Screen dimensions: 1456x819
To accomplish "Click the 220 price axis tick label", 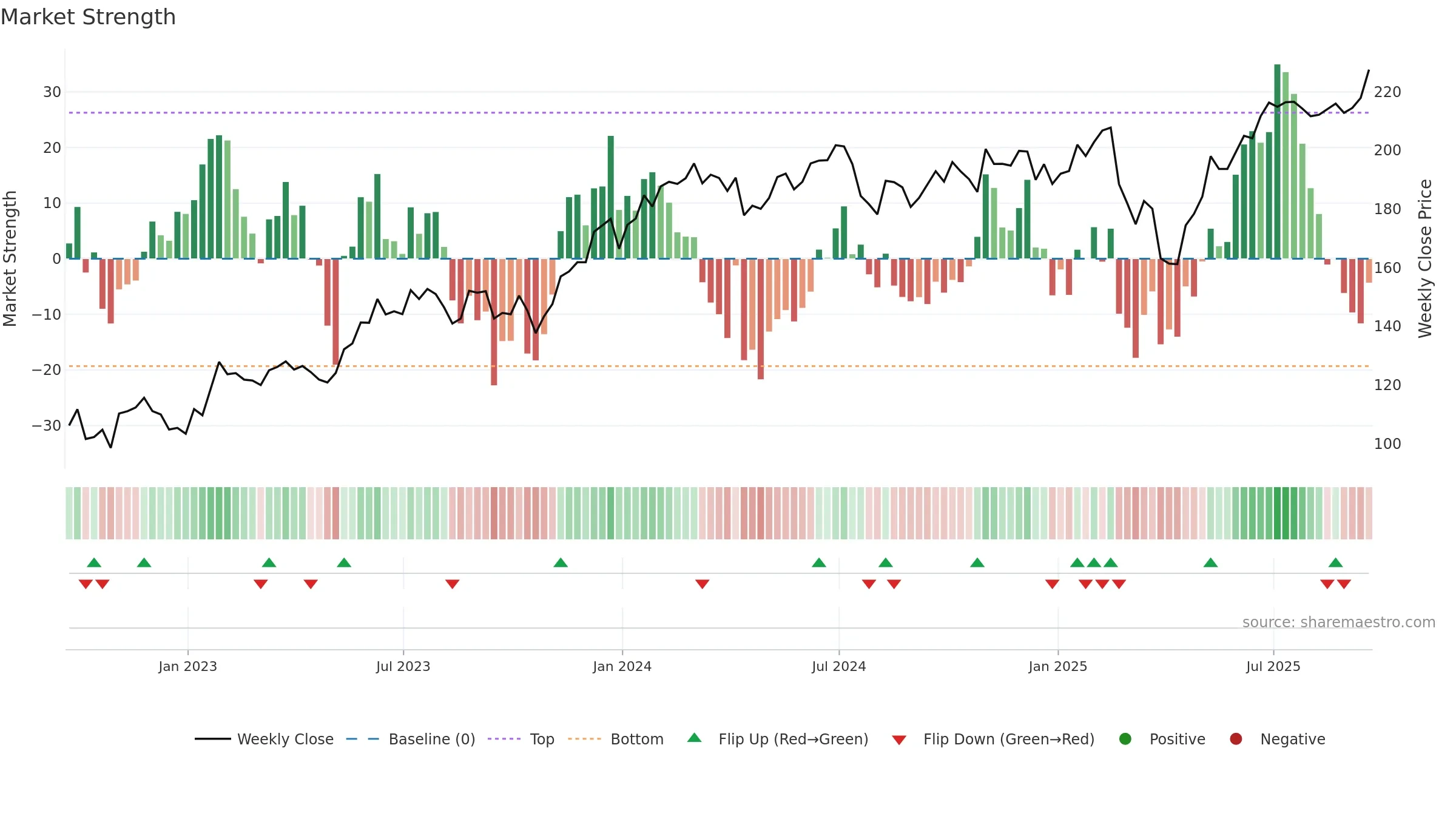I will pos(1387,92).
